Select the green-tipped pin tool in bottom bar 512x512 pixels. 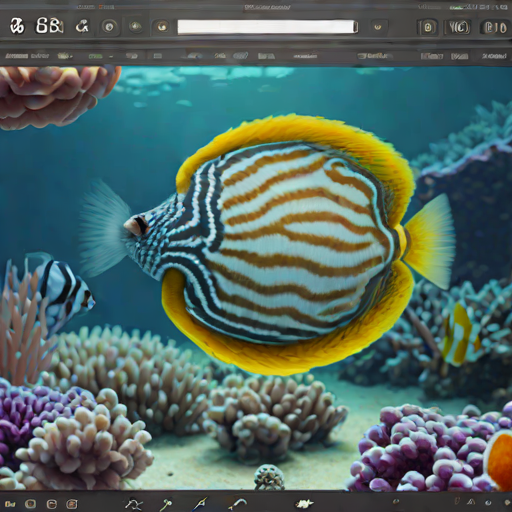tap(167, 504)
